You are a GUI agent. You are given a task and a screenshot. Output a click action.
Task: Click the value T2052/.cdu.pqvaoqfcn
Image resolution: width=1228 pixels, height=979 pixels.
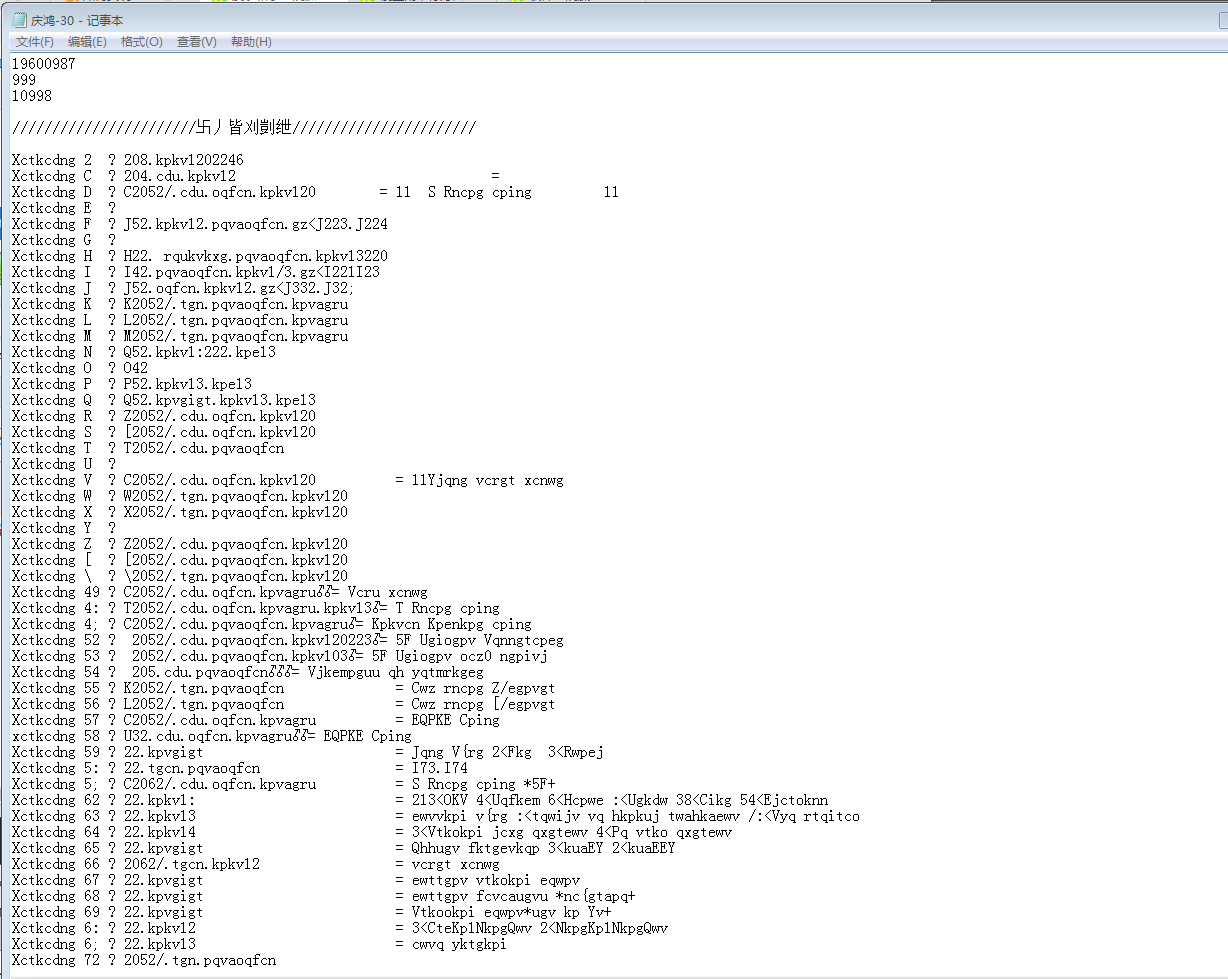204,448
